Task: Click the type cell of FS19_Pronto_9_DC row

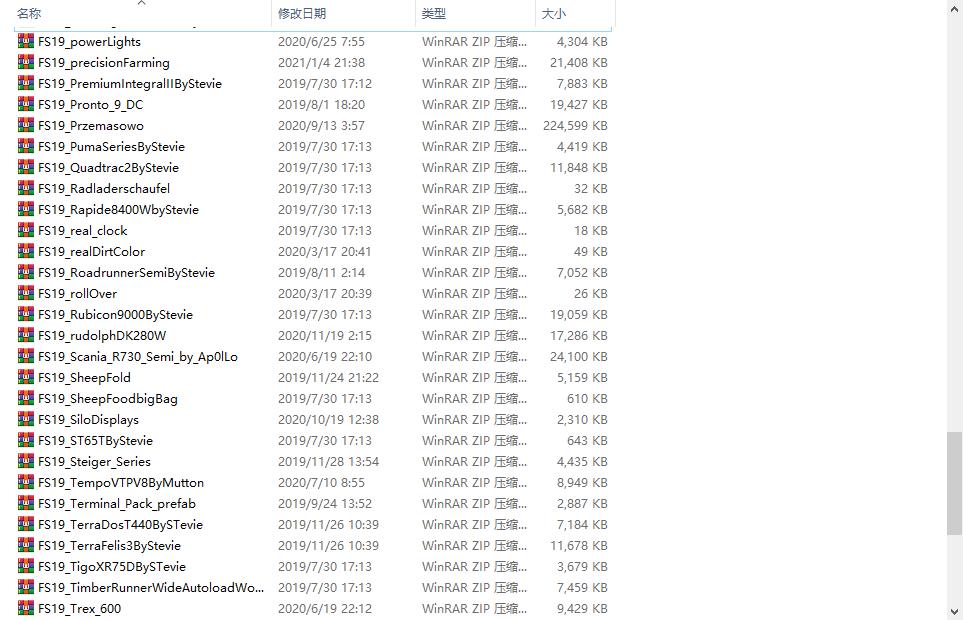Action: [474, 104]
